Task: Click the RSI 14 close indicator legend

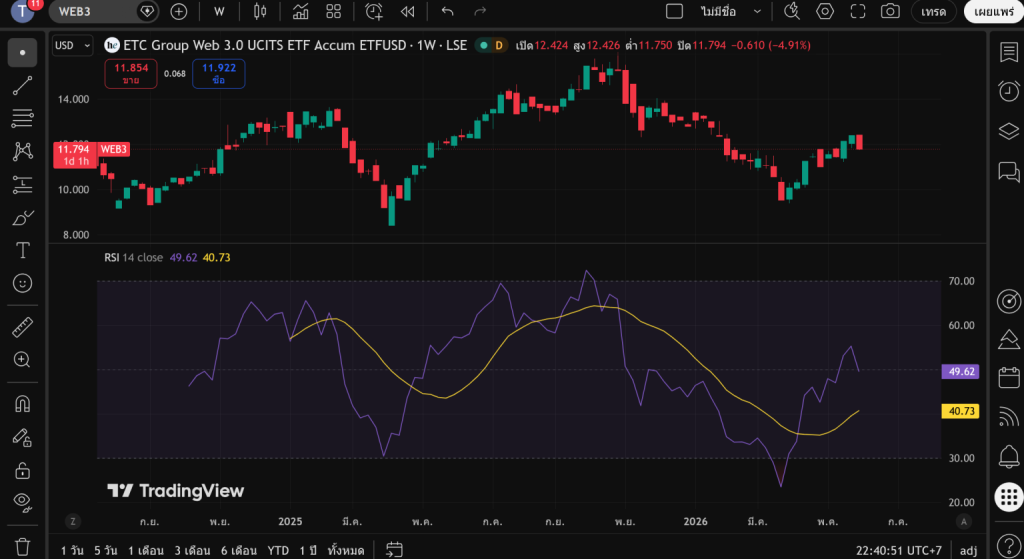Action: click(x=133, y=257)
